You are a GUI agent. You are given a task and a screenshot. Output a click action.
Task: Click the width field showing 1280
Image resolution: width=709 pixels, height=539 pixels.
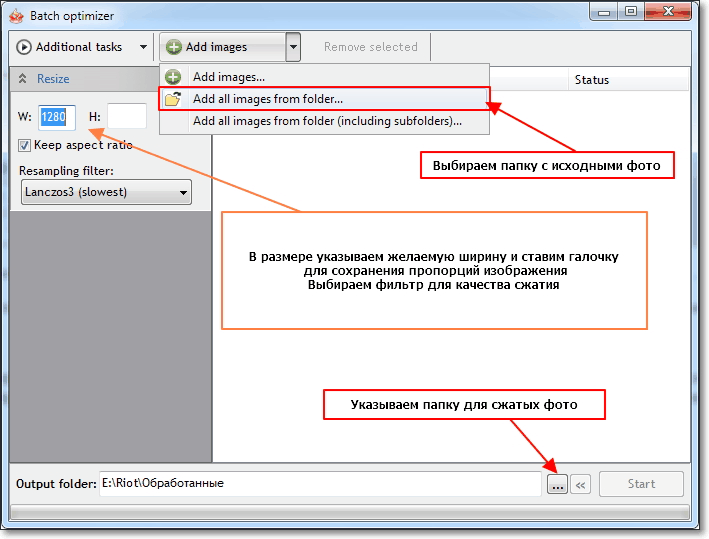[57, 117]
